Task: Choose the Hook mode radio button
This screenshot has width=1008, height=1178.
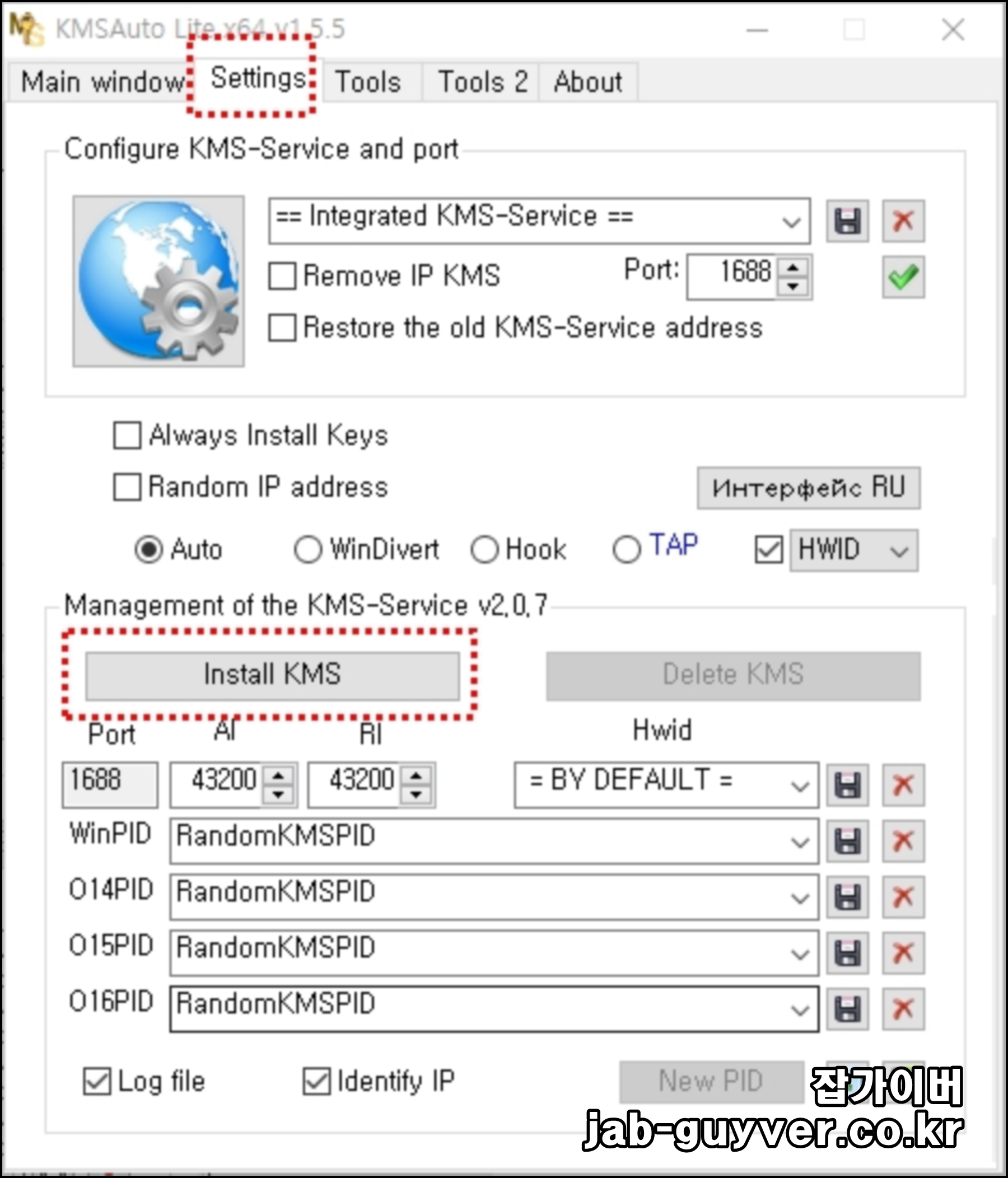Action: click(484, 550)
